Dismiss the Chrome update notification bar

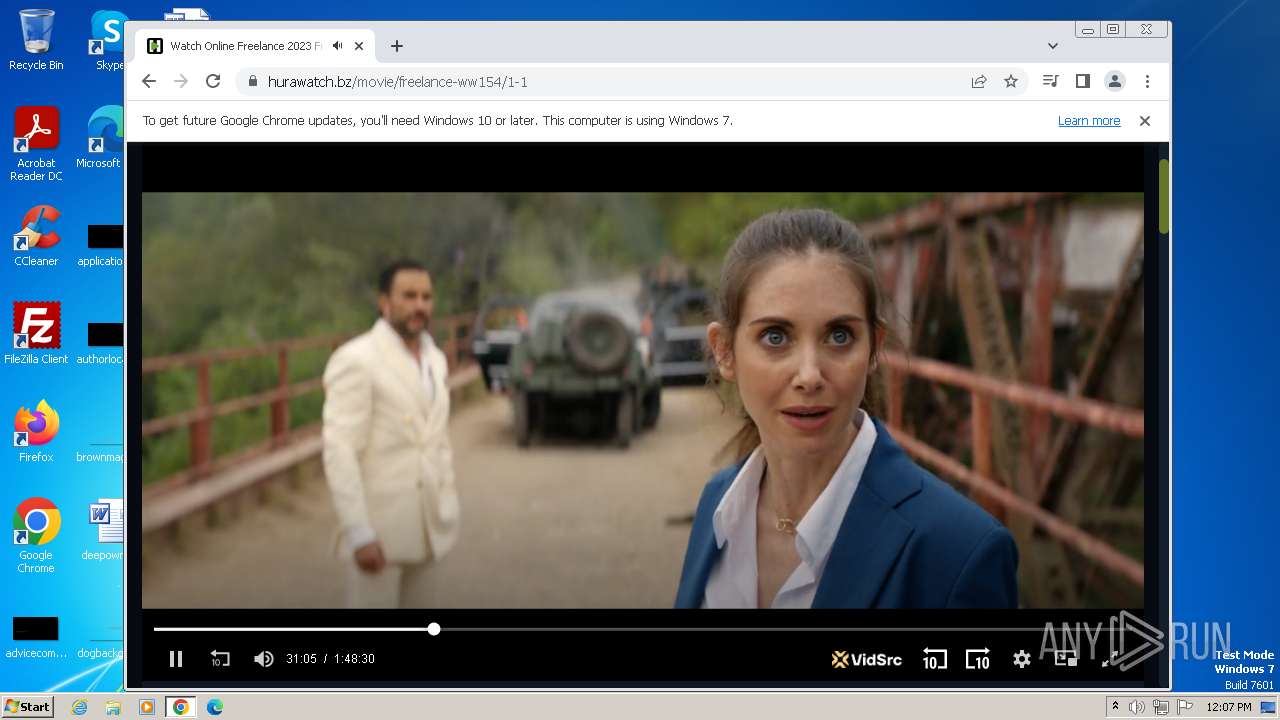pos(1145,121)
